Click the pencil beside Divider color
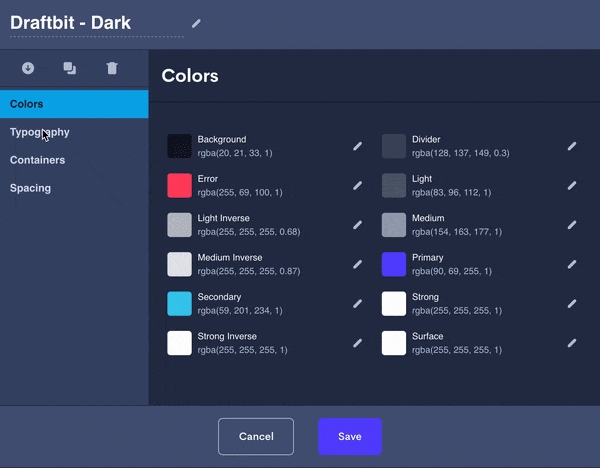The image size is (600, 468). [572, 146]
